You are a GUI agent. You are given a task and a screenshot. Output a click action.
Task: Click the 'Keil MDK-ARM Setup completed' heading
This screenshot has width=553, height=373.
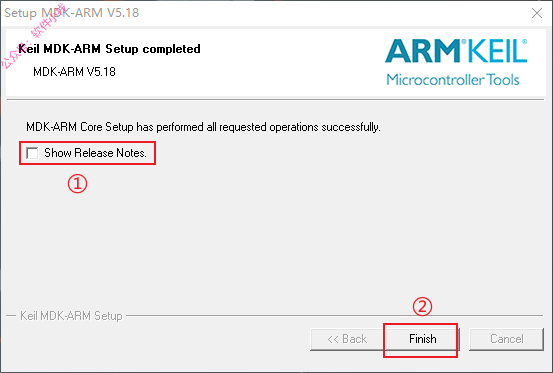(x=109, y=49)
